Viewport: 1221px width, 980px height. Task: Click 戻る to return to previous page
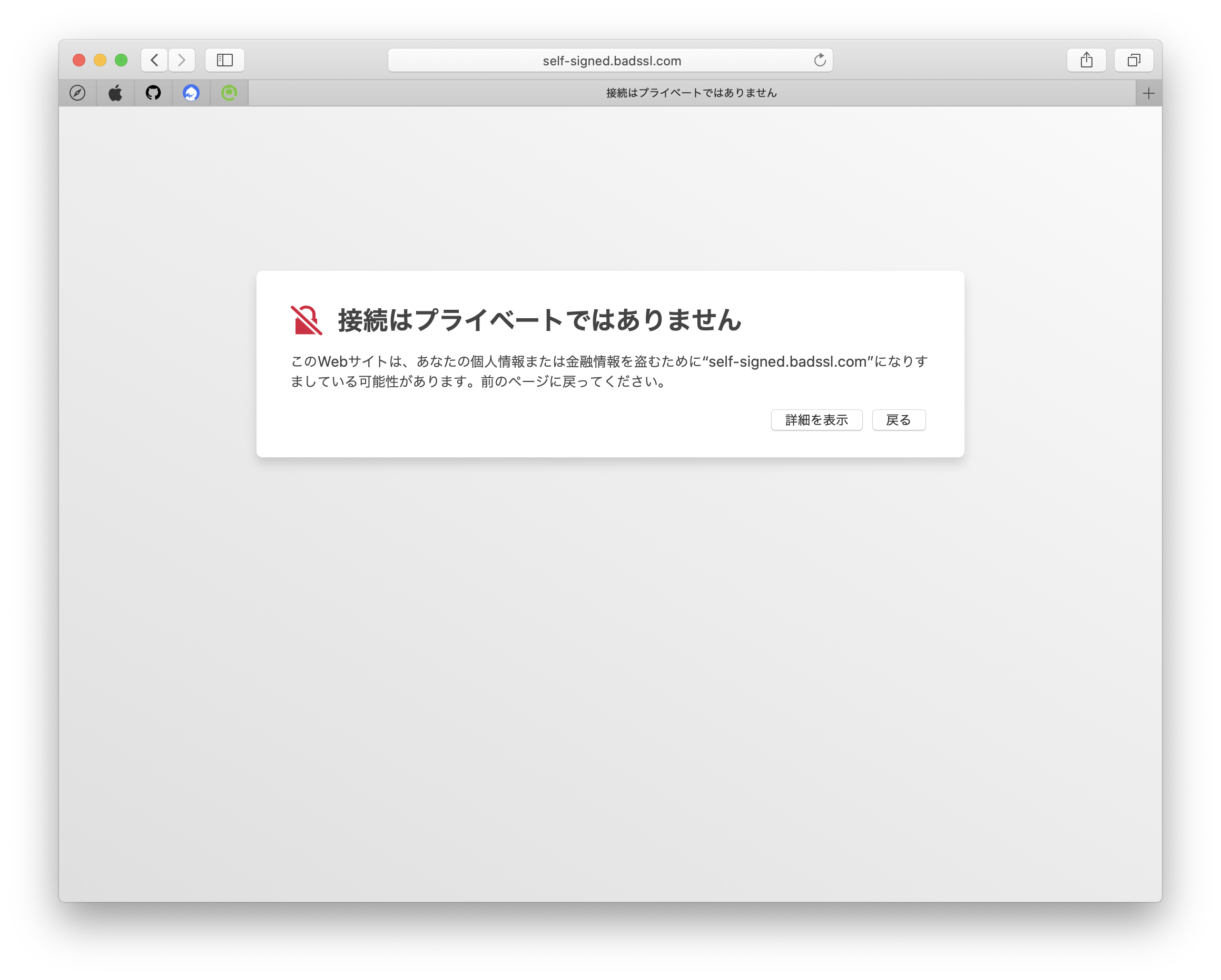point(898,420)
